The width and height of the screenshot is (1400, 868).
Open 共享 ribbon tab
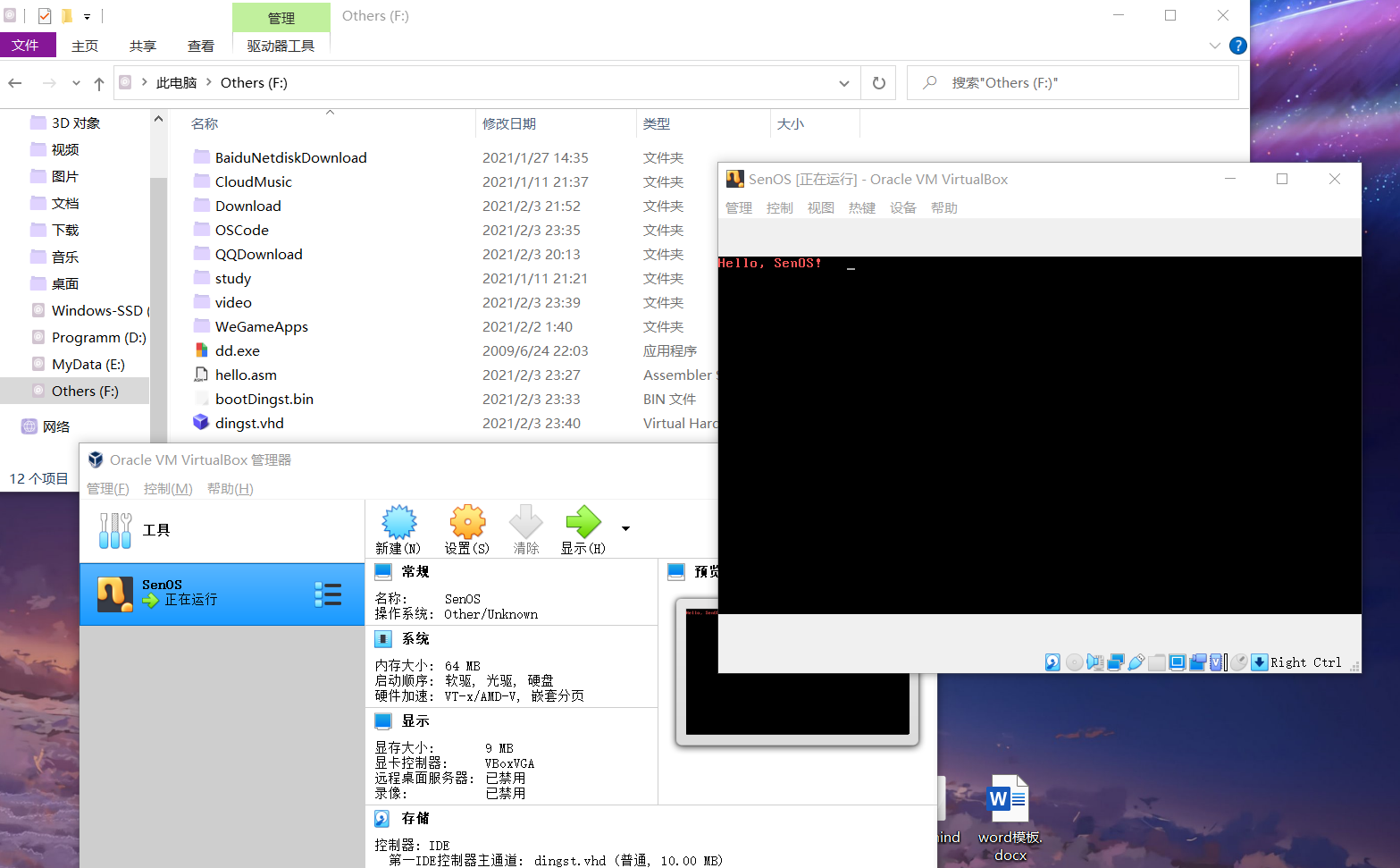click(143, 46)
